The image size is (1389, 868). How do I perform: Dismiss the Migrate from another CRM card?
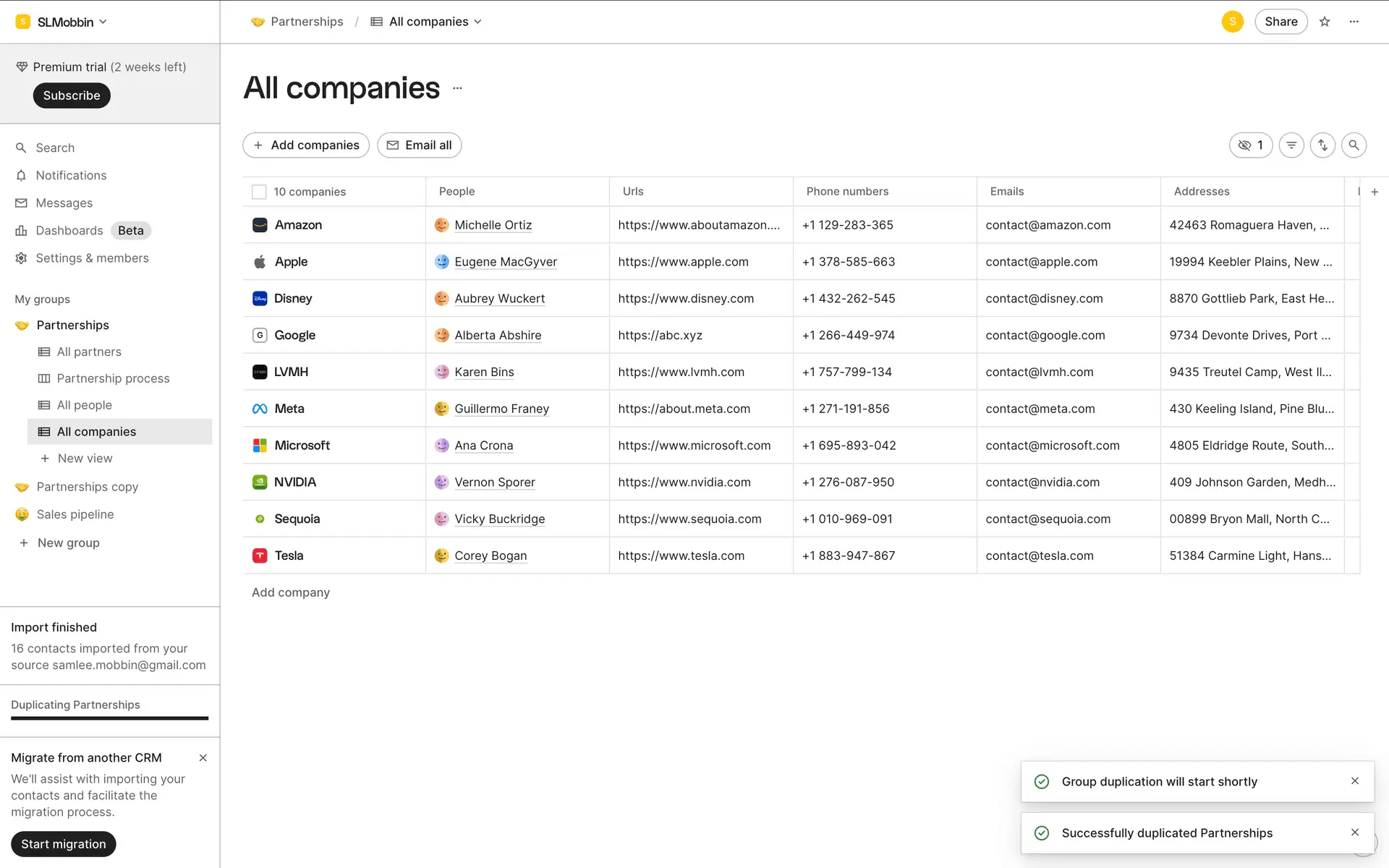pyautogui.click(x=203, y=757)
